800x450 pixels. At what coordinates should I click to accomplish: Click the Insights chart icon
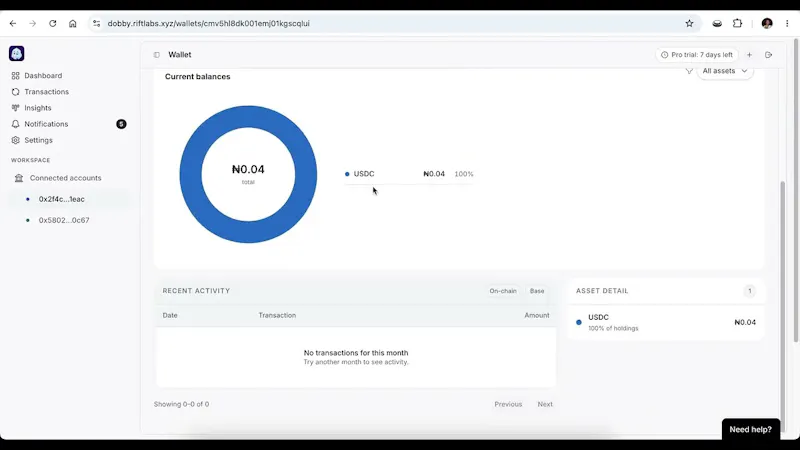pyautogui.click(x=15, y=108)
